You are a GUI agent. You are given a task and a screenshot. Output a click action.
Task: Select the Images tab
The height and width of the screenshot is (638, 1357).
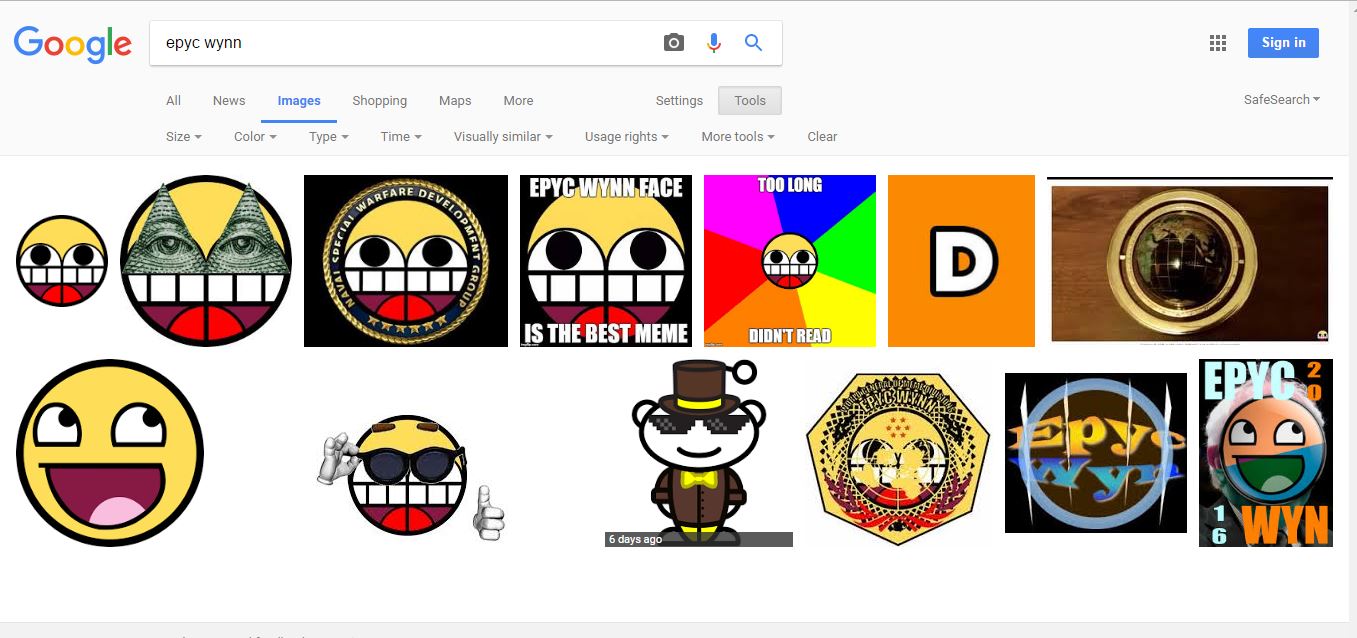click(299, 101)
